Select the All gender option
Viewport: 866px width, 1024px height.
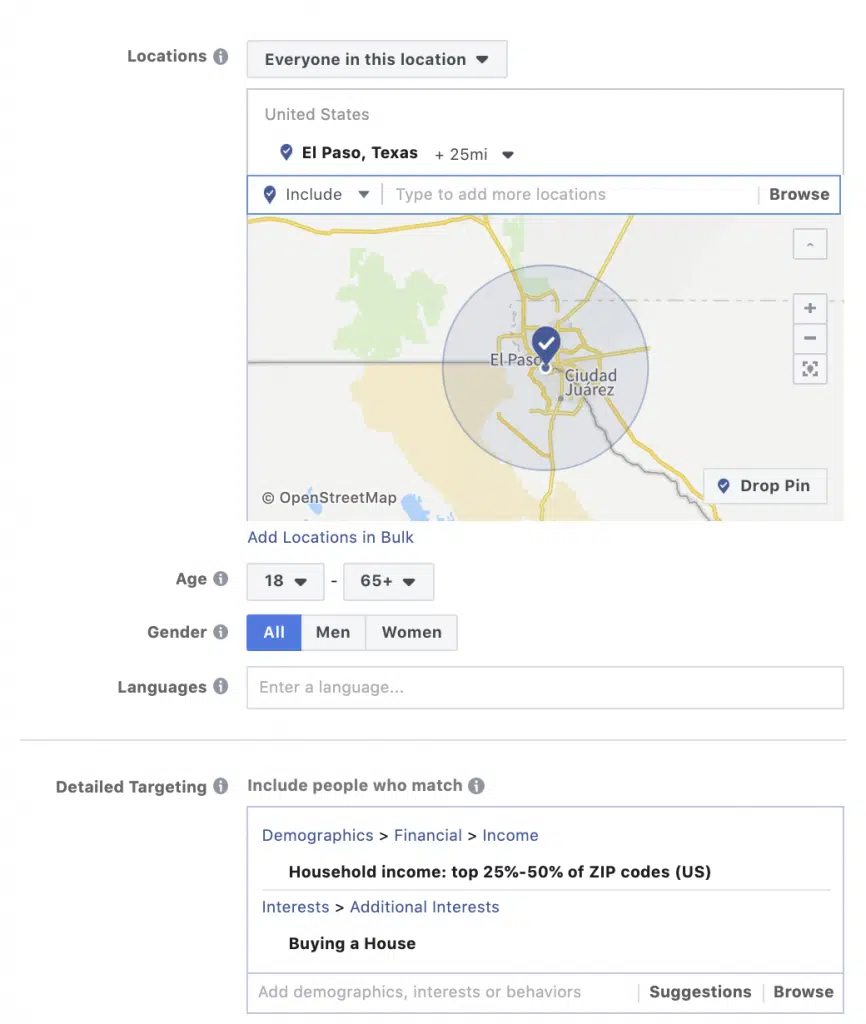click(x=273, y=632)
